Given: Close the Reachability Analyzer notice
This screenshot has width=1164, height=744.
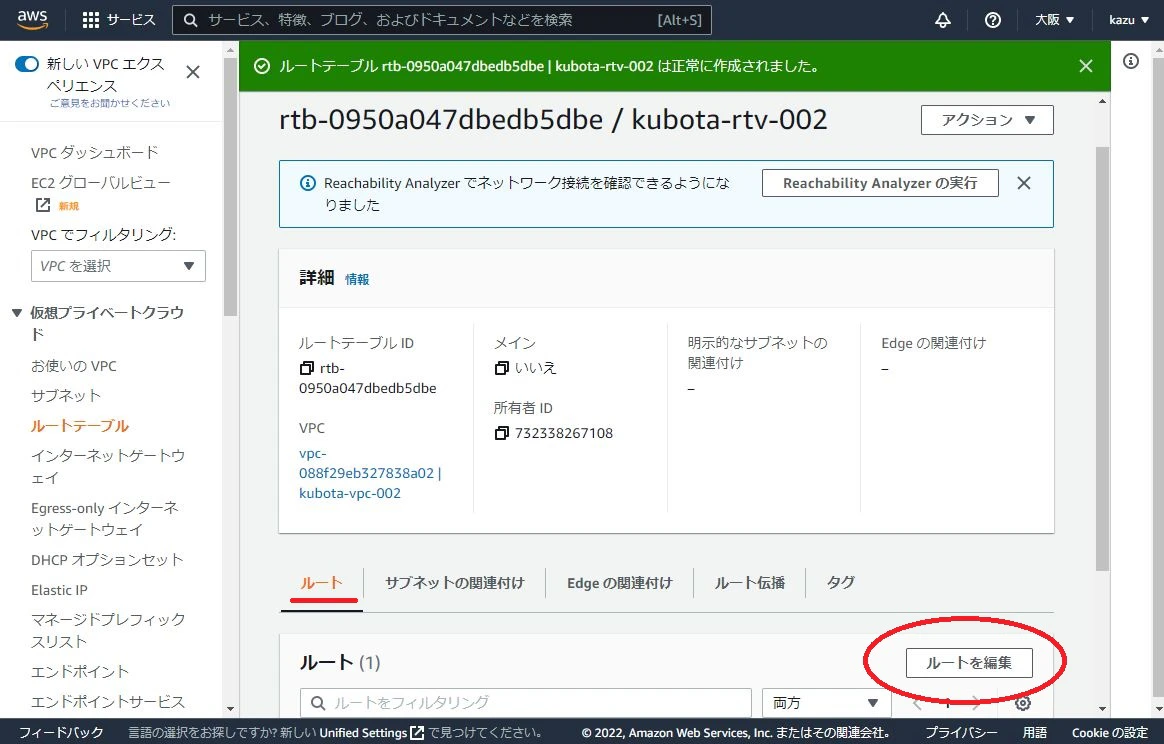Looking at the screenshot, I should pyautogui.click(x=1024, y=183).
